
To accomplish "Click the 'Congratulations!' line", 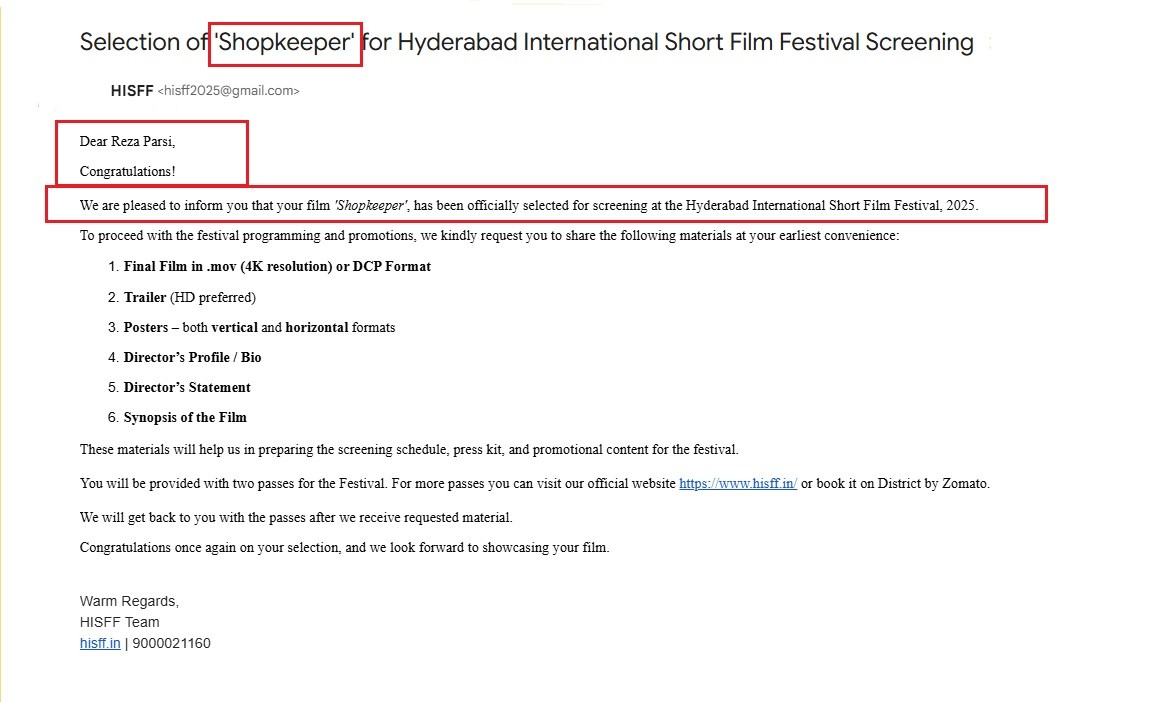I will (127, 172).
